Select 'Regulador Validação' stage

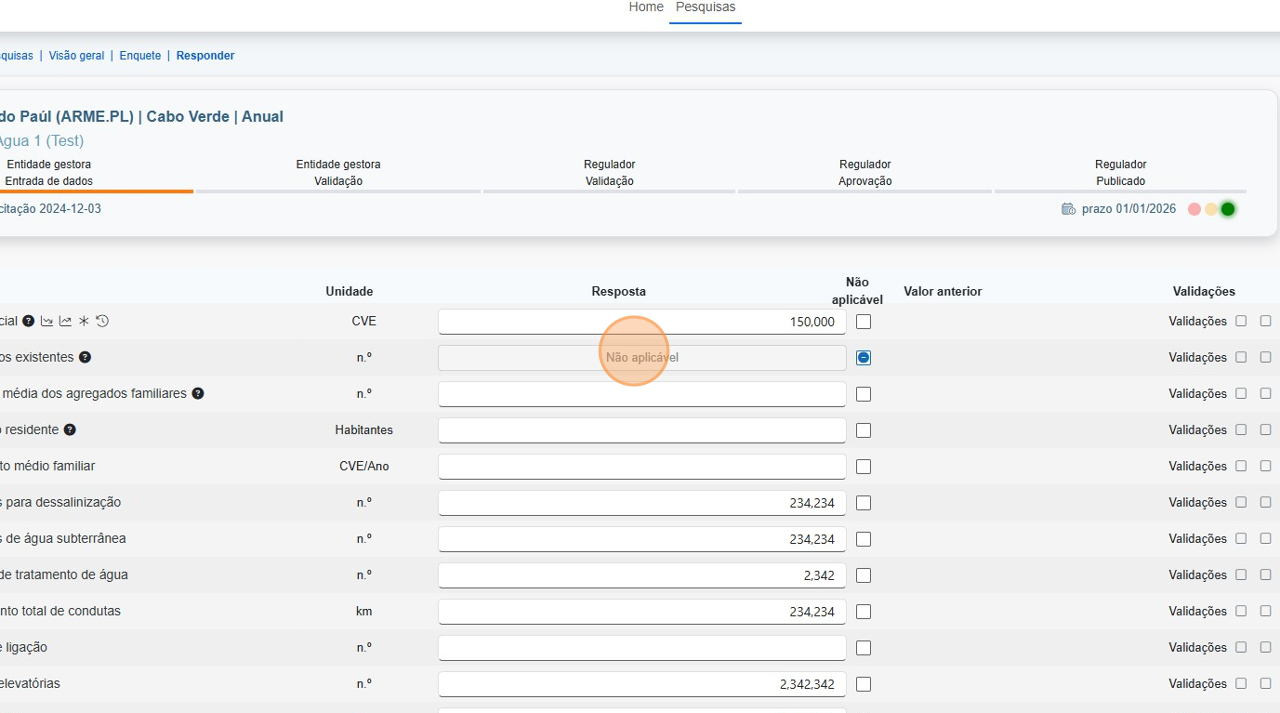609,172
